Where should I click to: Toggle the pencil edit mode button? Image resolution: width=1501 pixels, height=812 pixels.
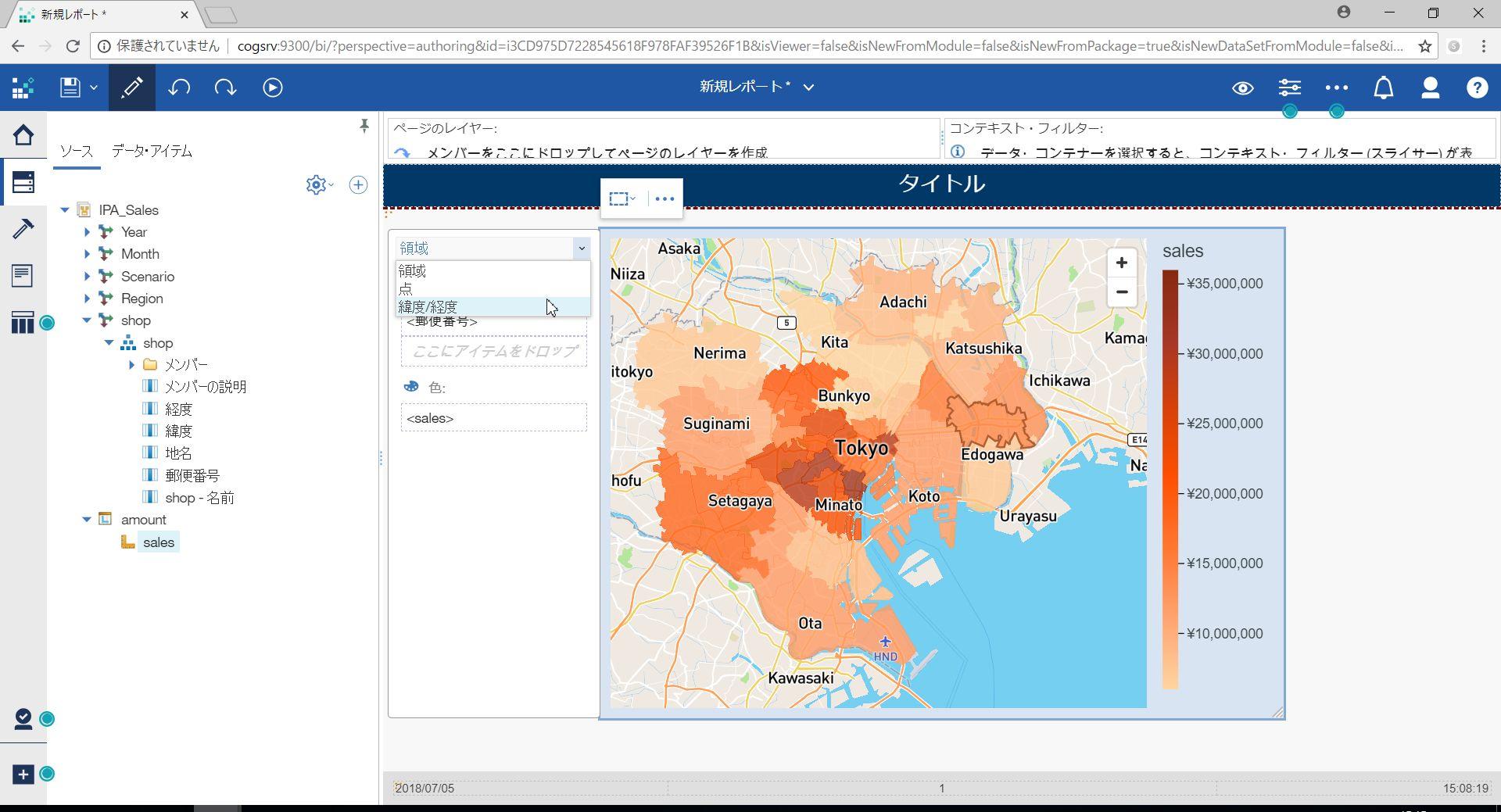pos(131,88)
